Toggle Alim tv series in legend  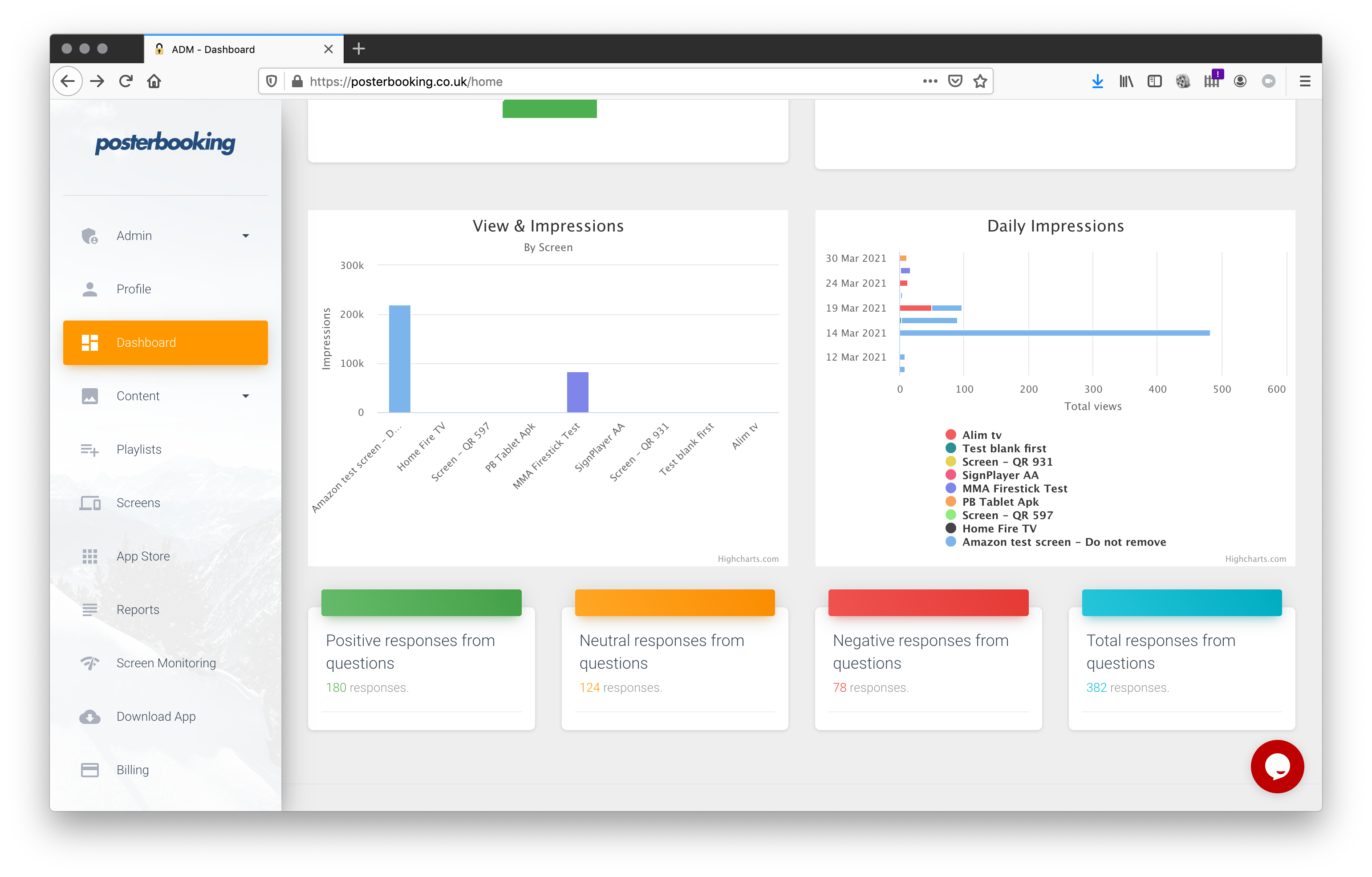pos(981,435)
